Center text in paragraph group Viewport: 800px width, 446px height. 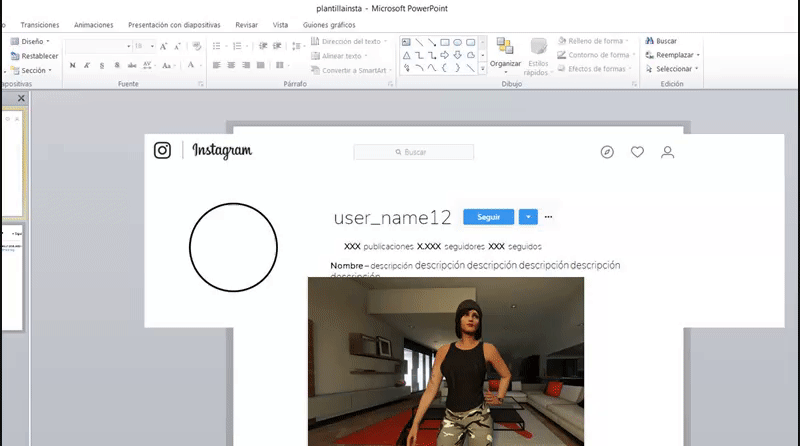232,65
